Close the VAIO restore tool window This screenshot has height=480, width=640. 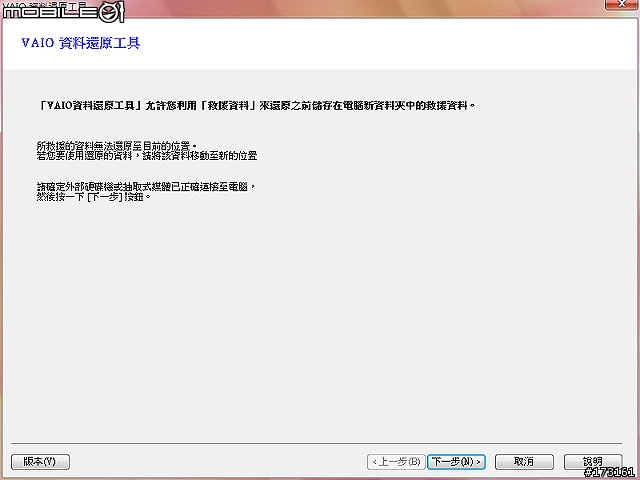click(x=621, y=4)
